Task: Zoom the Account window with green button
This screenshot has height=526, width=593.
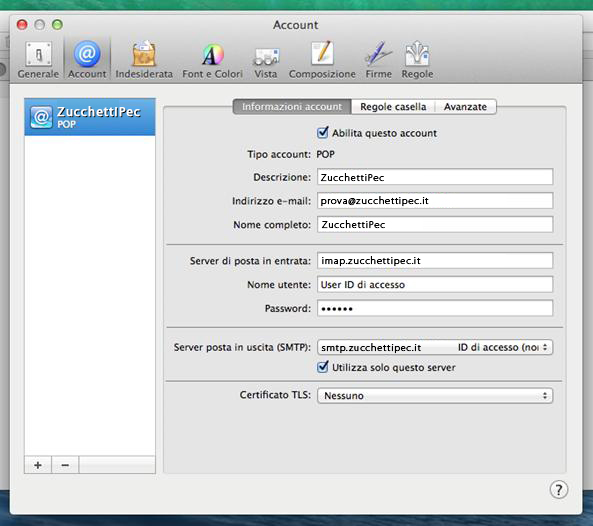Action: coord(57,25)
